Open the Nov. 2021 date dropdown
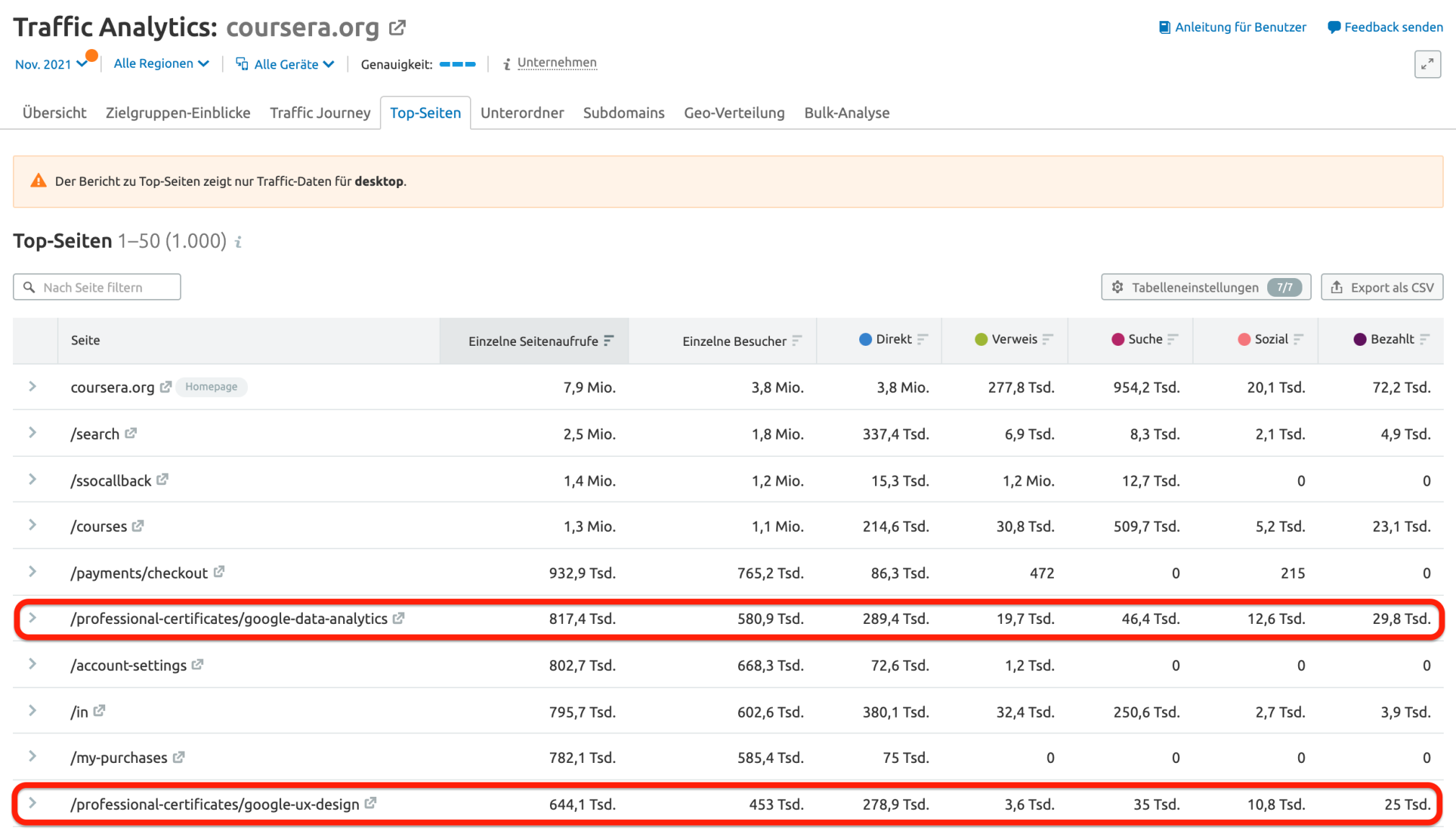This screenshot has width=1456, height=840. (x=51, y=64)
